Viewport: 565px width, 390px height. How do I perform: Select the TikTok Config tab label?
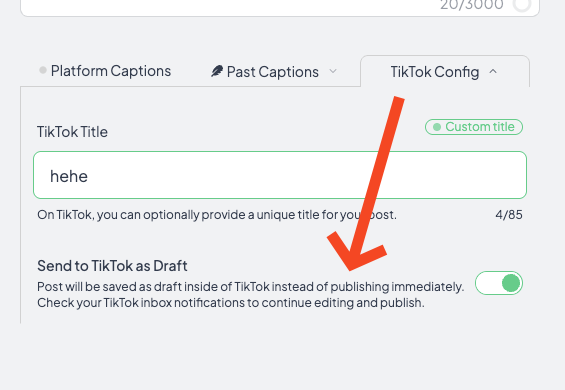click(x=435, y=72)
